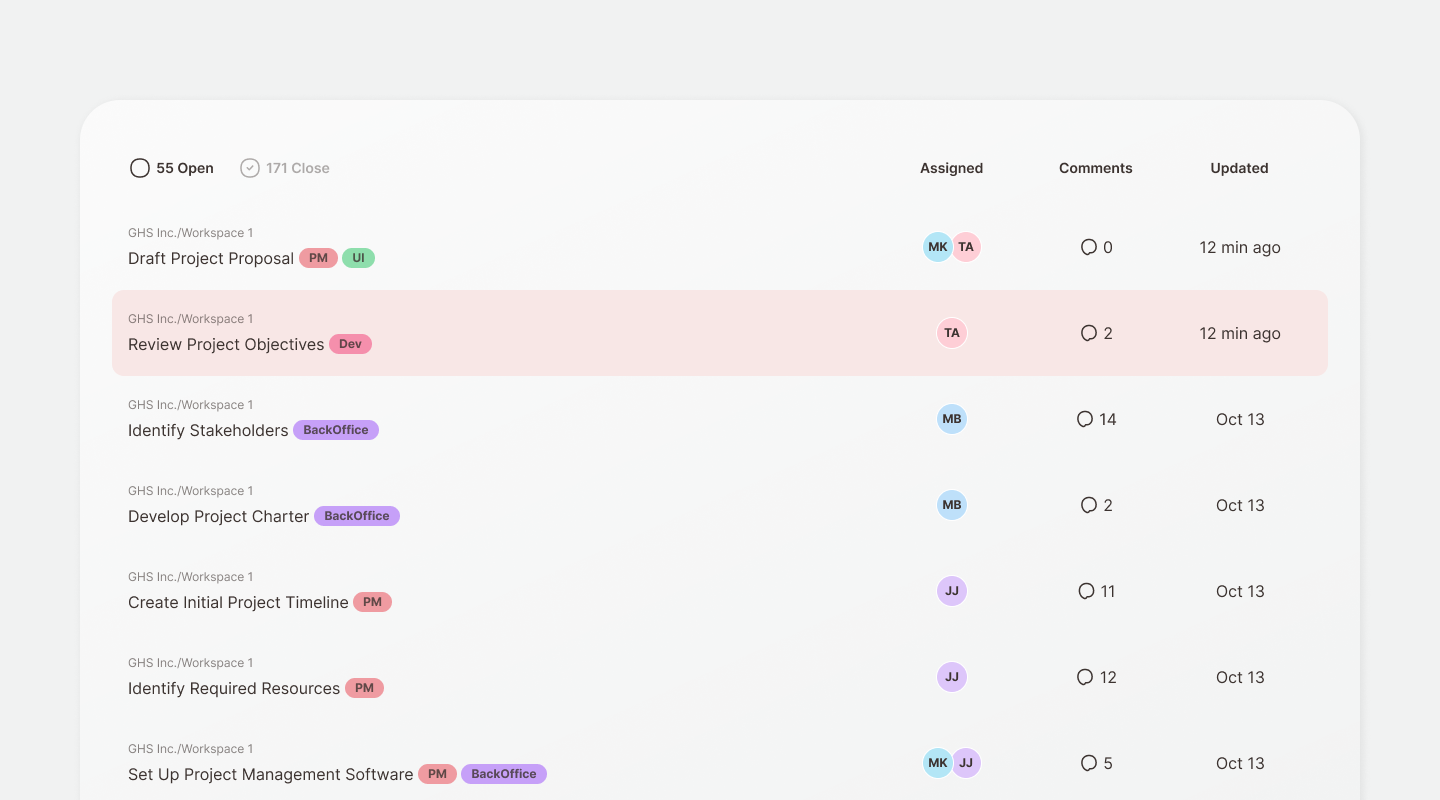Click the workspace path above Review Project Objectives
This screenshot has height=800, width=1440.
(x=190, y=319)
